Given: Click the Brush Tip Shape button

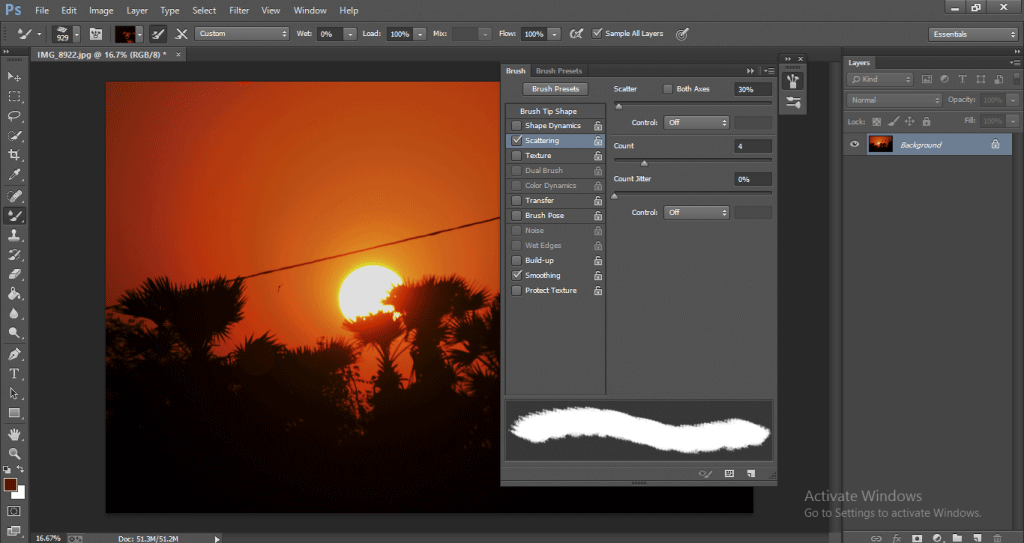Looking at the screenshot, I should tap(548, 111).
